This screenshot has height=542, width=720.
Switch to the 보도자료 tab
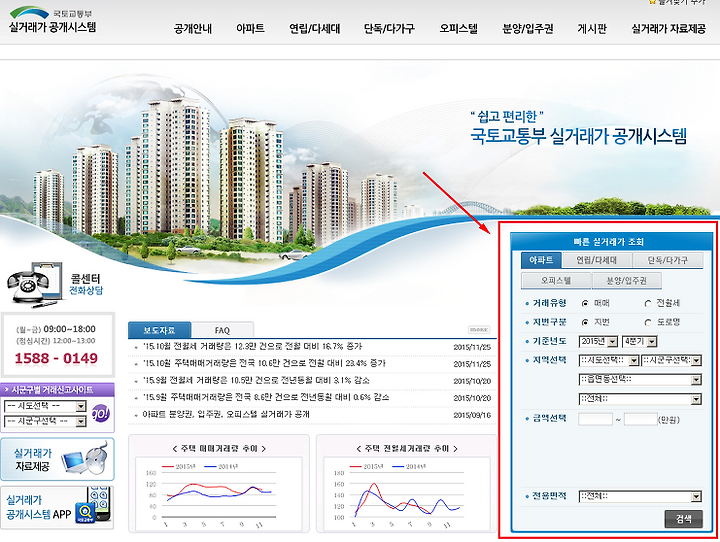tap(159, 330)
